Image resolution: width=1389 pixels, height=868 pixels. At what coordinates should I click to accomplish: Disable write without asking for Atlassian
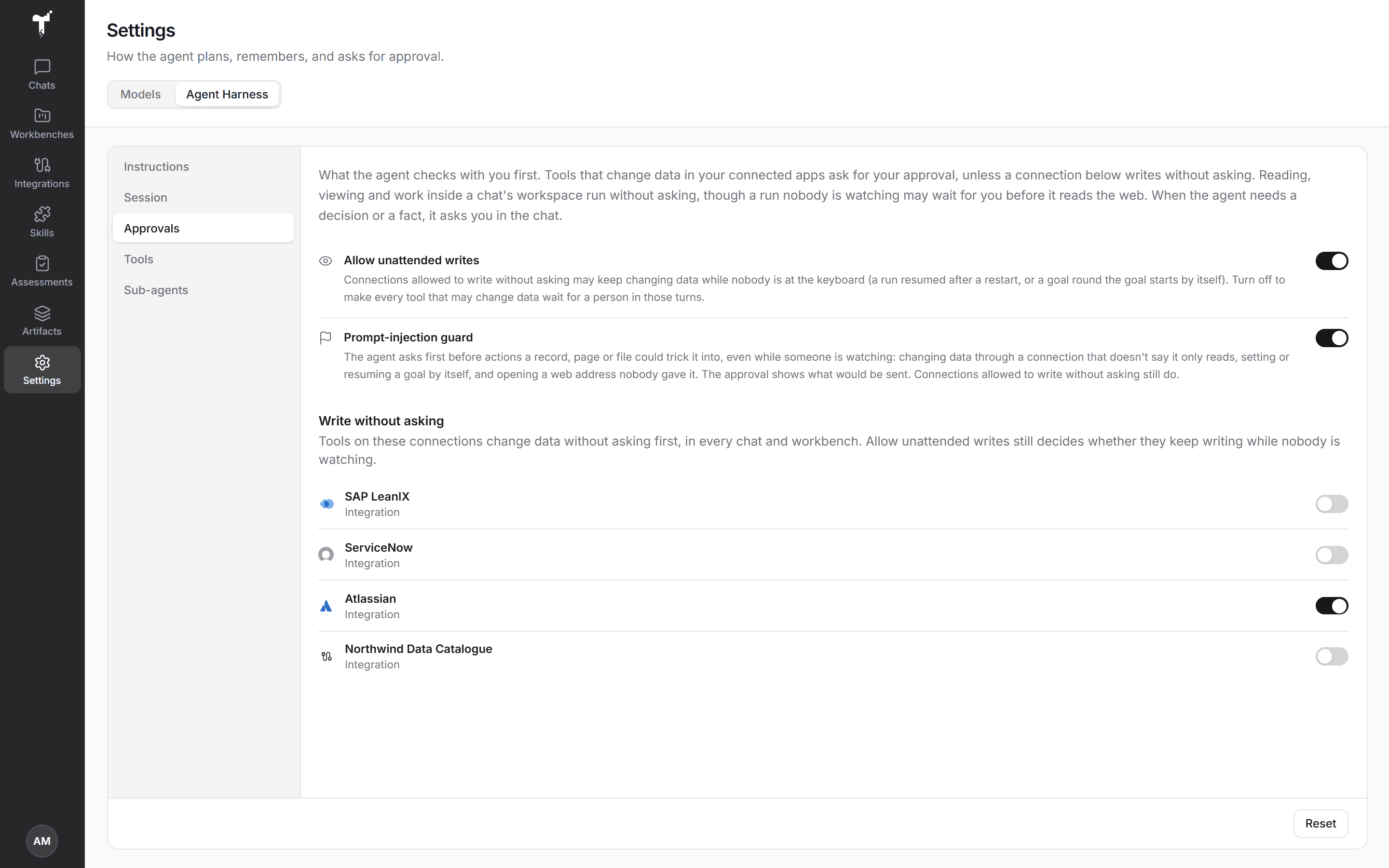(1332, 606)
